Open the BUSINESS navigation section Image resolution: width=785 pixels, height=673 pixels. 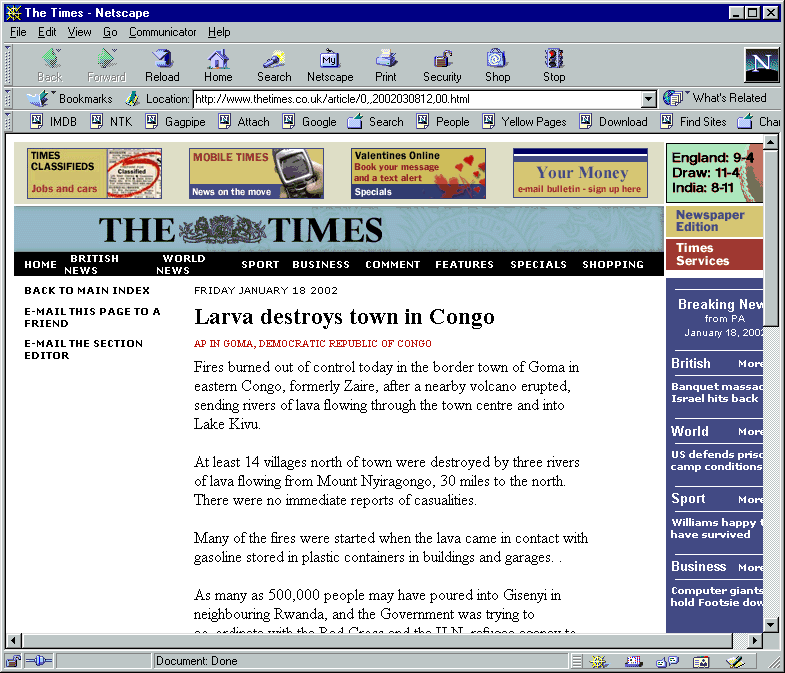(321, 264)
